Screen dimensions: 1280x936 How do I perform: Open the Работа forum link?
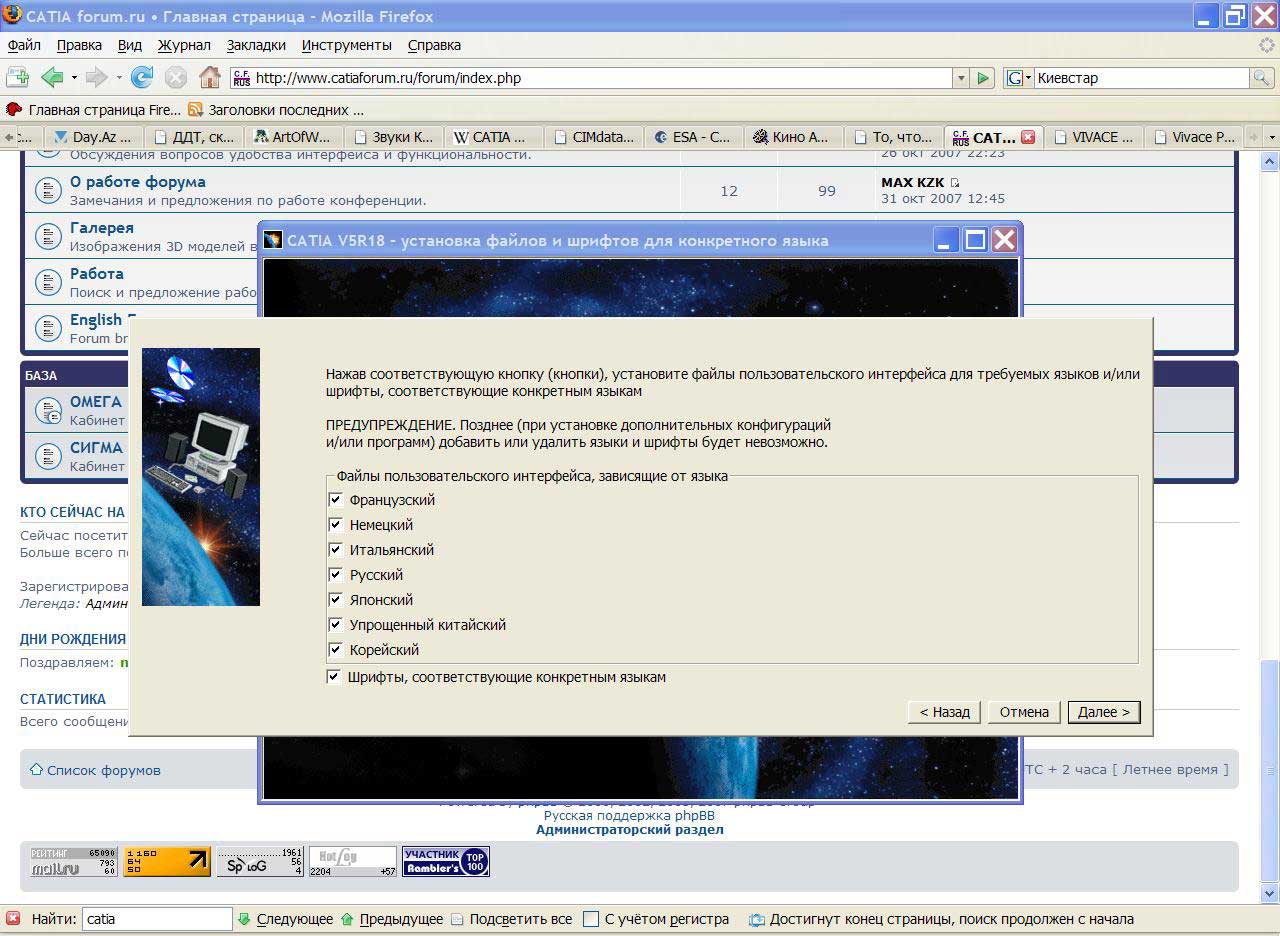(x=97, y=274)
